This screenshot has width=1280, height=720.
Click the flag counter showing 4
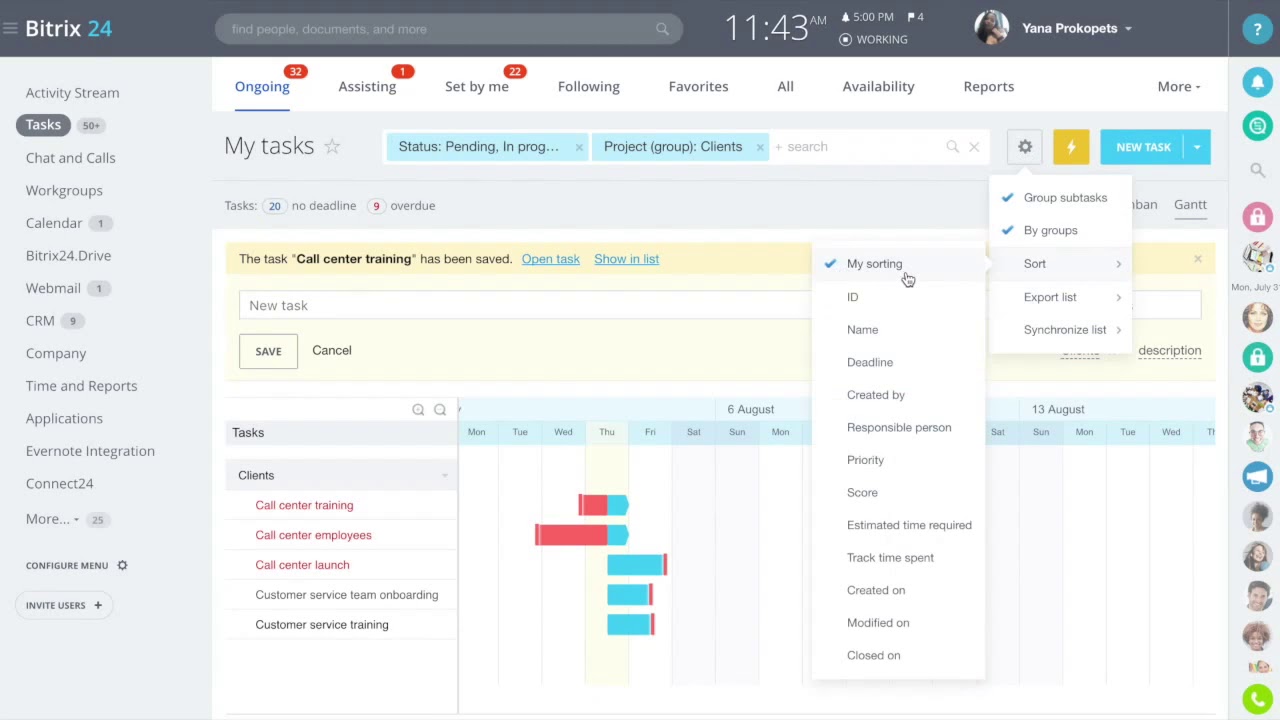point(915,17)
